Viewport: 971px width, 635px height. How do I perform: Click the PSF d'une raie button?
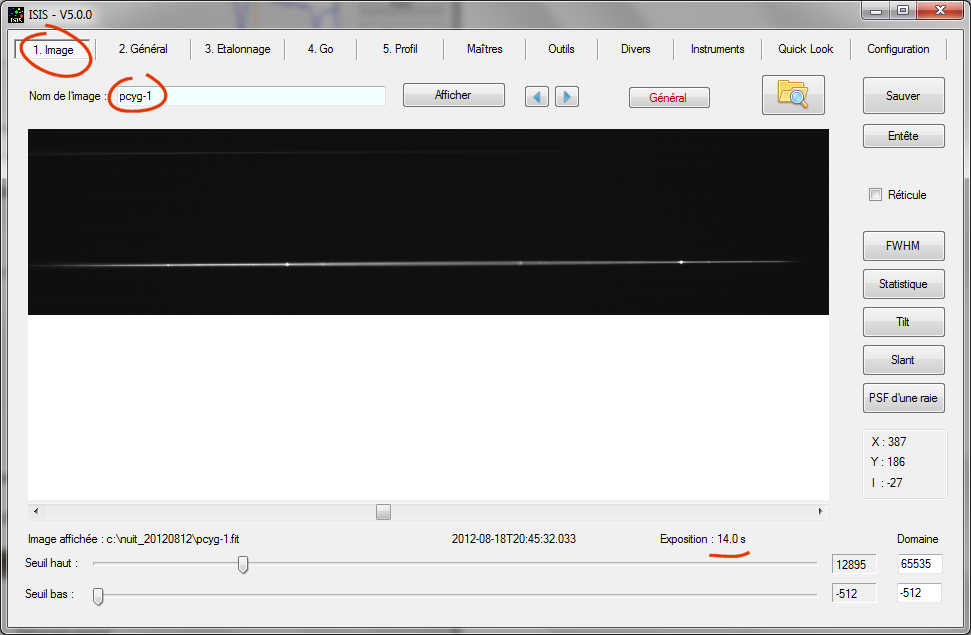pos(904,398)
